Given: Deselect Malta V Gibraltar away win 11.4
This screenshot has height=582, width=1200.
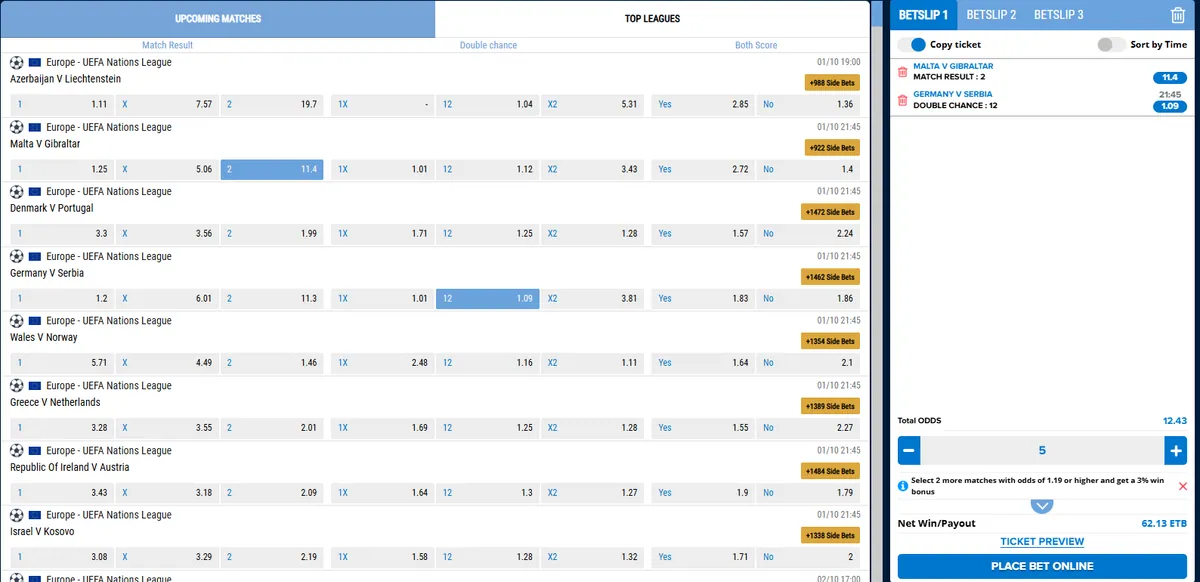Looking at the screenshot, I should pos(271,169).
